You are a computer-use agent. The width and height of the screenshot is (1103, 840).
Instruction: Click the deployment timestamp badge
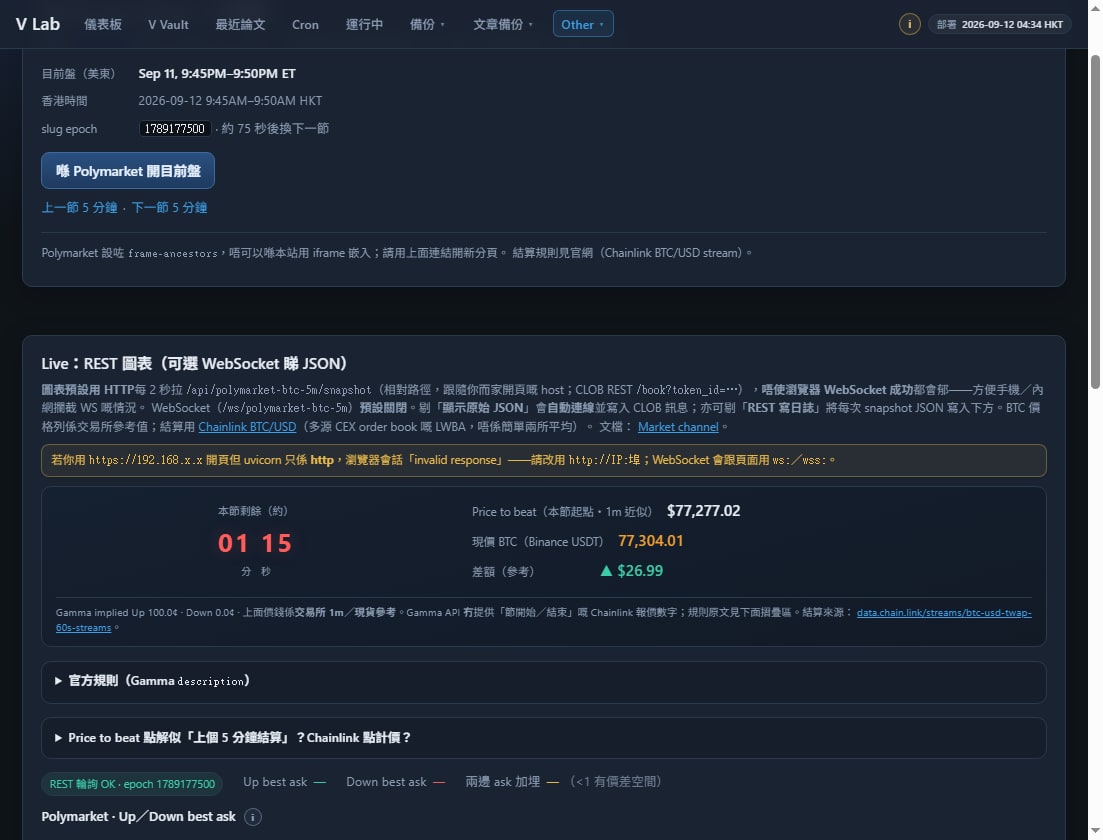[x=1000, y=24]
